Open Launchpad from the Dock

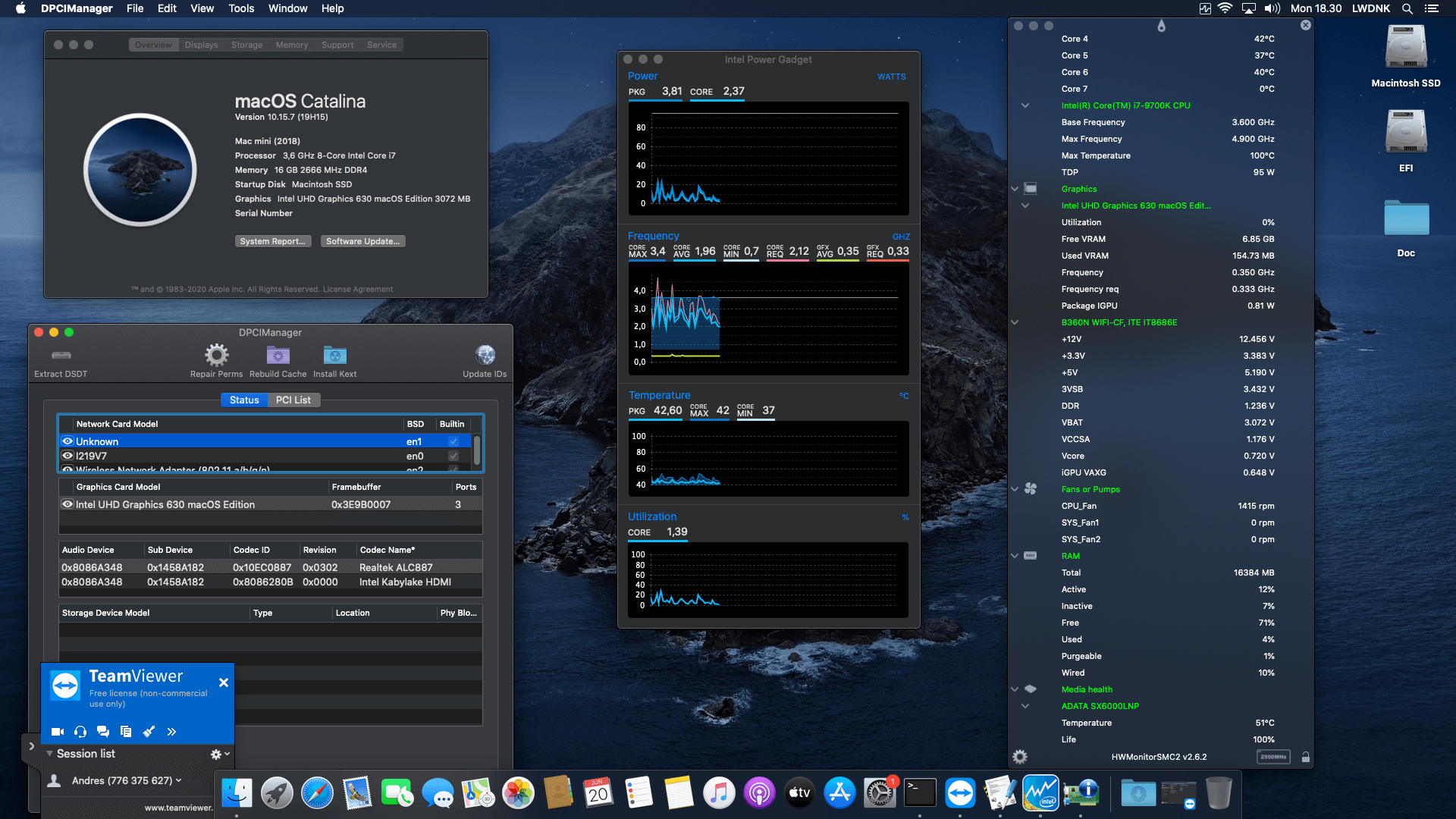click(x=277, y=793)
